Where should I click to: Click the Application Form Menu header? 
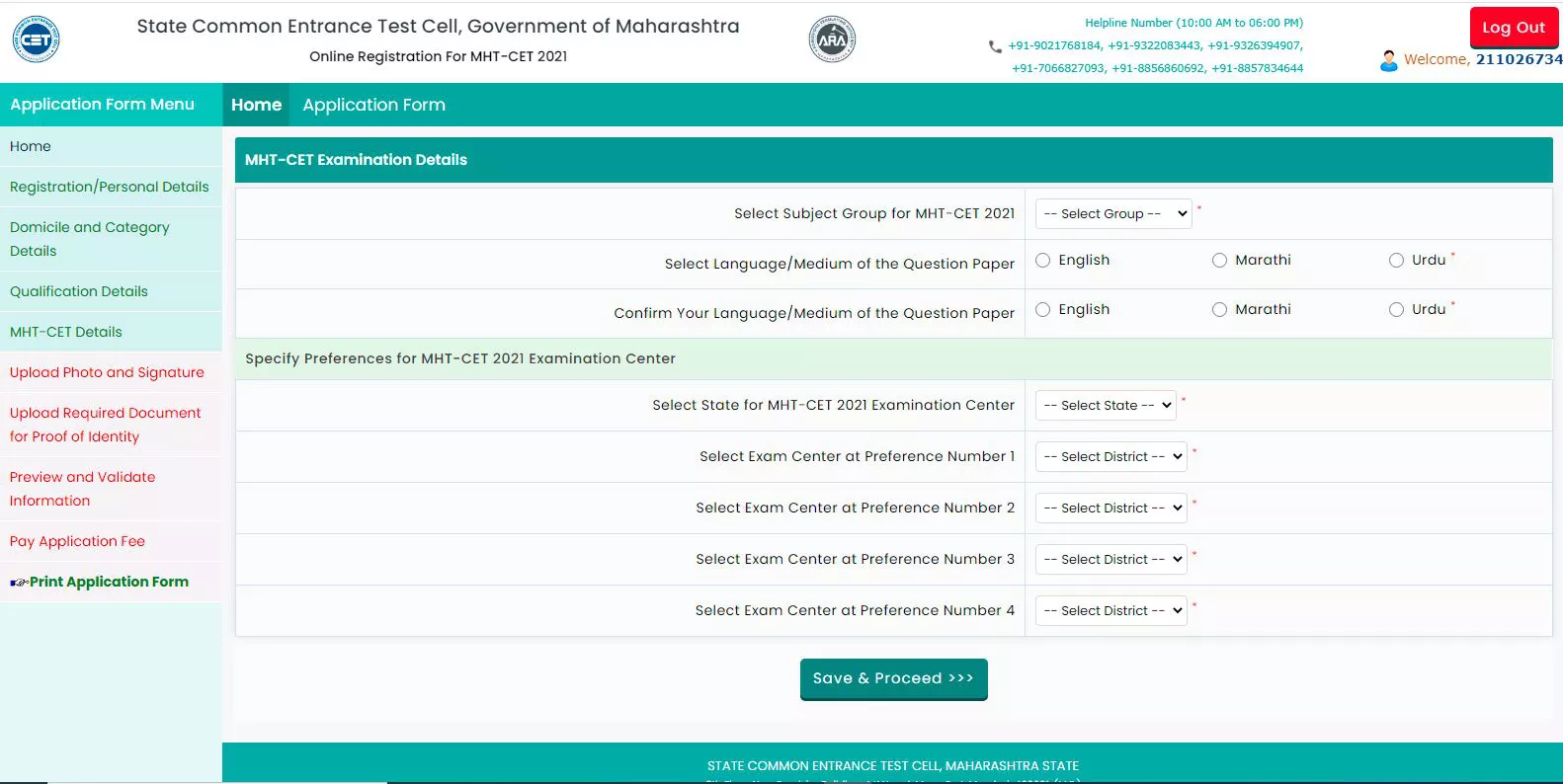tap(111, 105)
